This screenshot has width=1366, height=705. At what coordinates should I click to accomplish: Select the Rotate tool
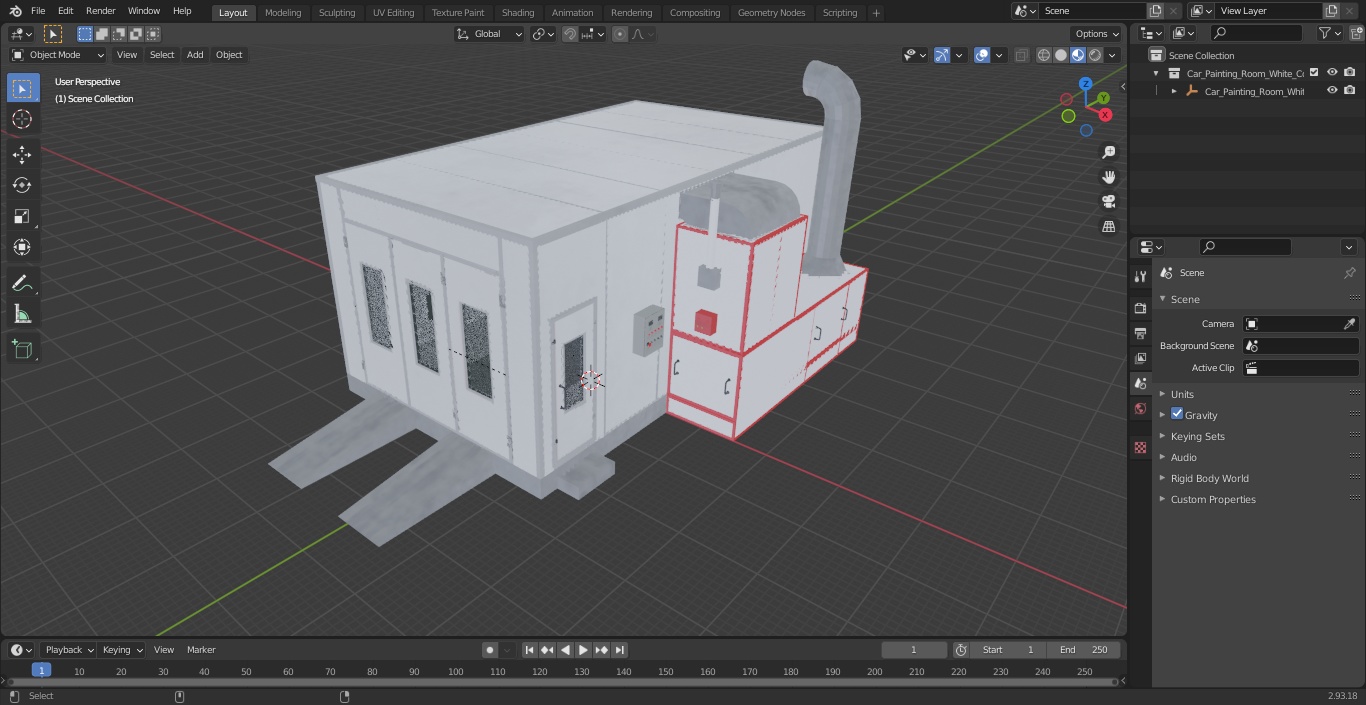[x=22, y=186]
